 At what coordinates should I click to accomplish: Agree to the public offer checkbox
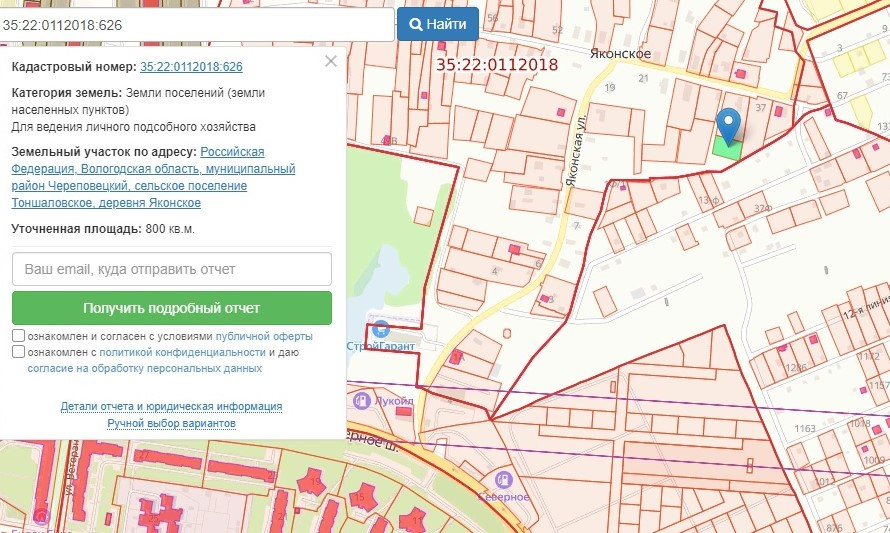pyautogui.click(x=19, y=336)
